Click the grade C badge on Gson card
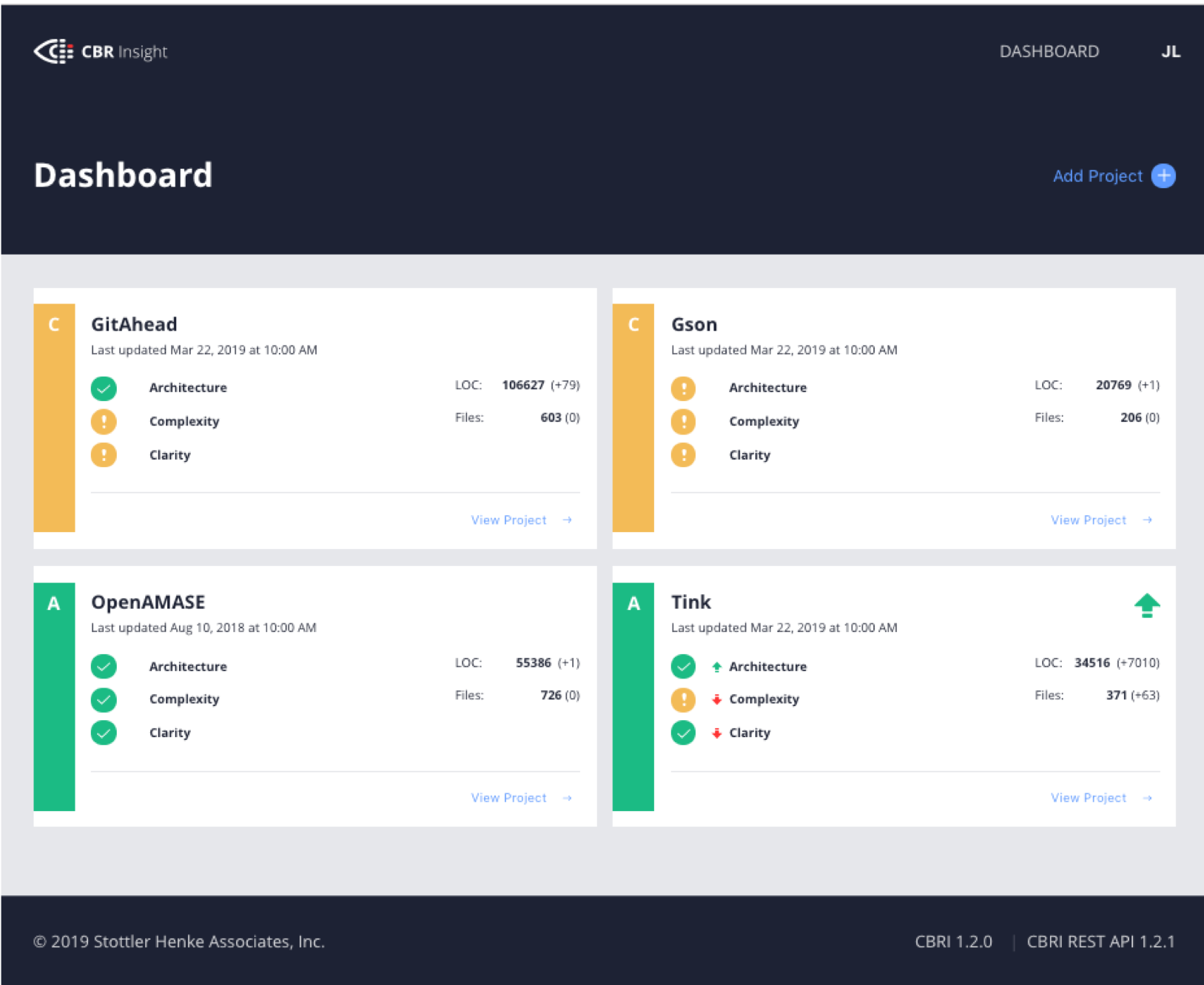 (633, 323)
